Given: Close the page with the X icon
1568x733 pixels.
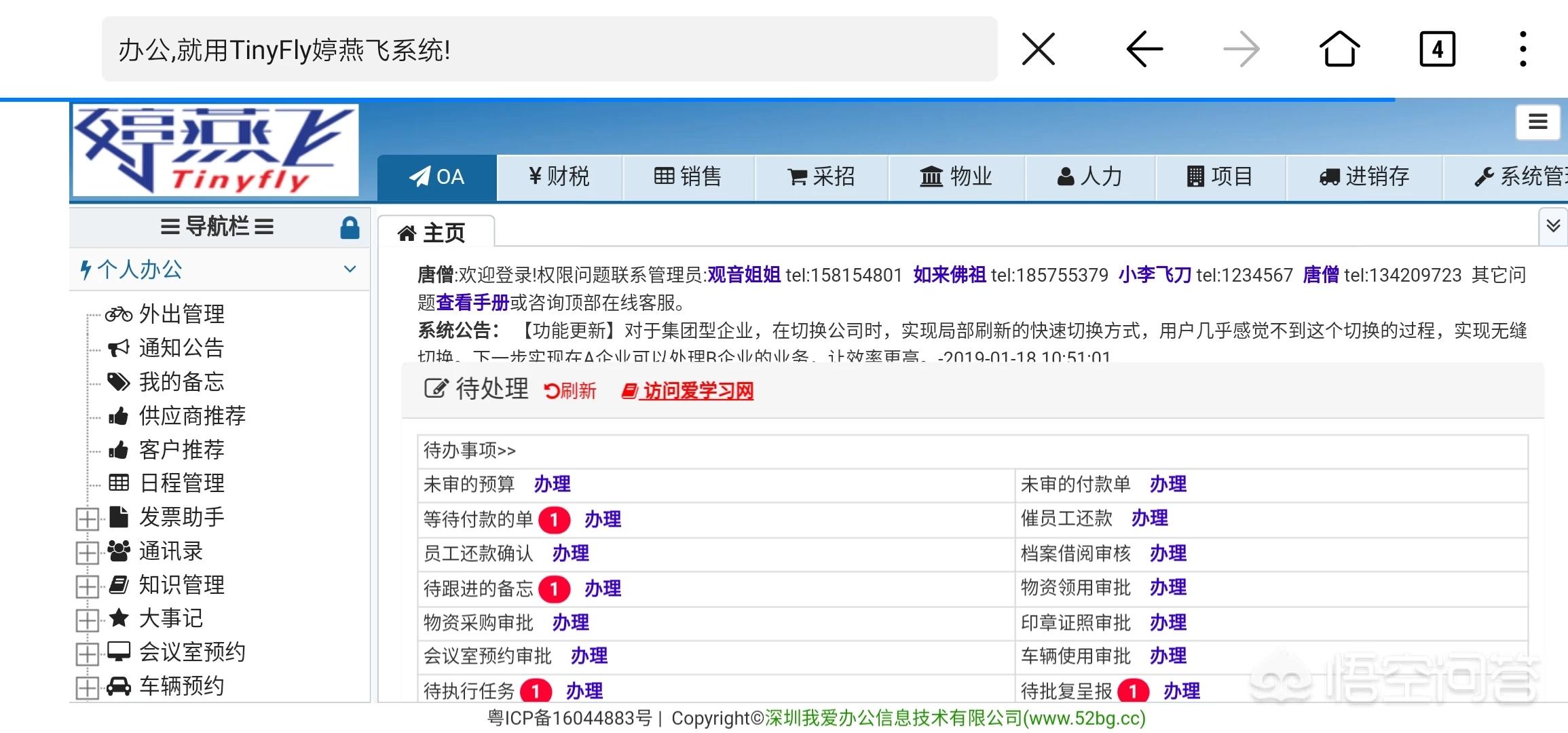Looking at the screenshot, I should (x=1038, y=50).
